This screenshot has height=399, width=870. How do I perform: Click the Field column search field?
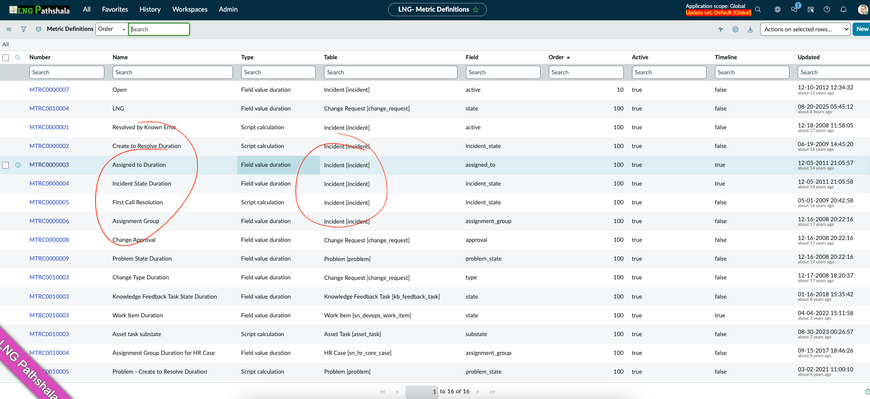point(503,72)
